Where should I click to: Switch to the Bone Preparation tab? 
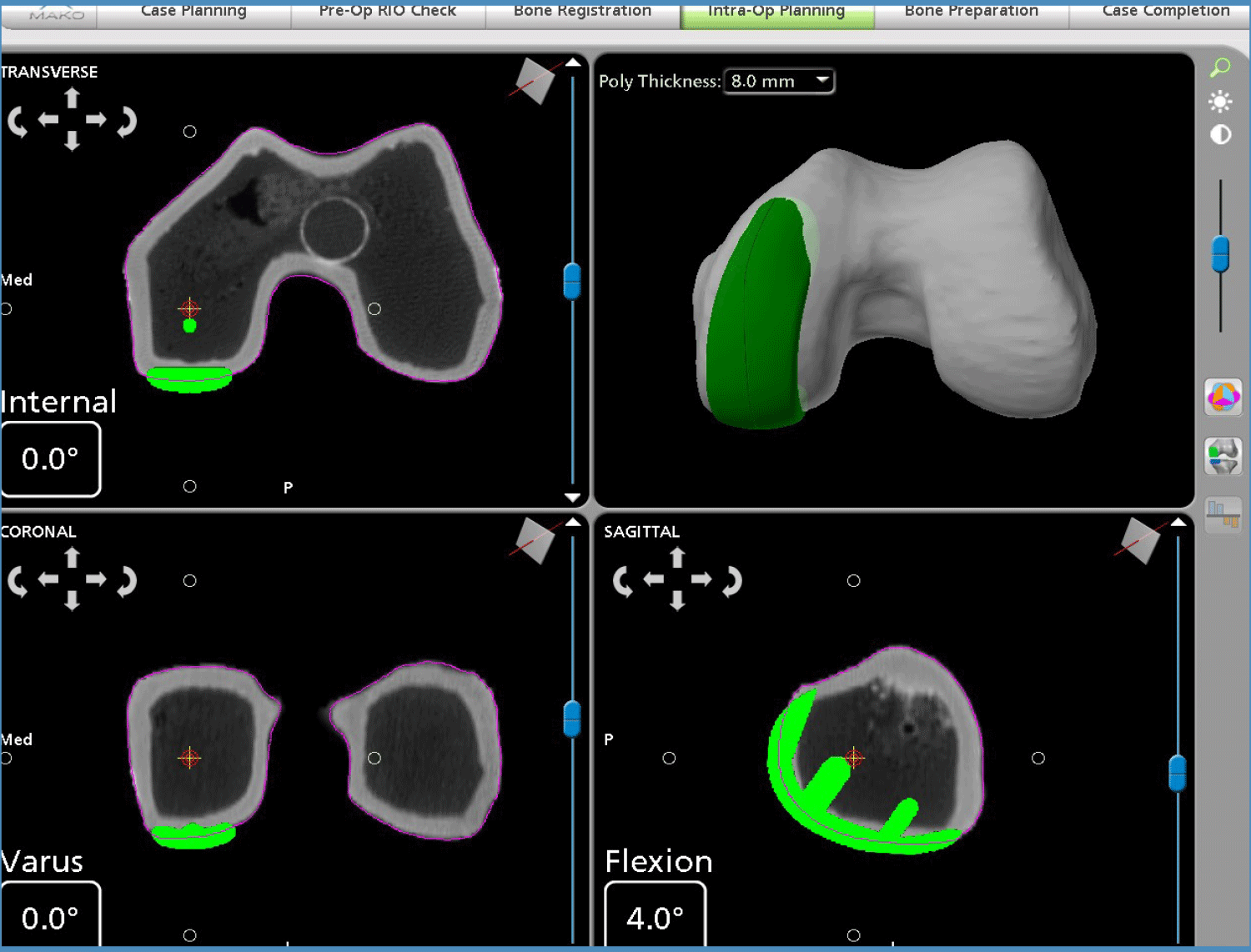click(x=970, y=10)
